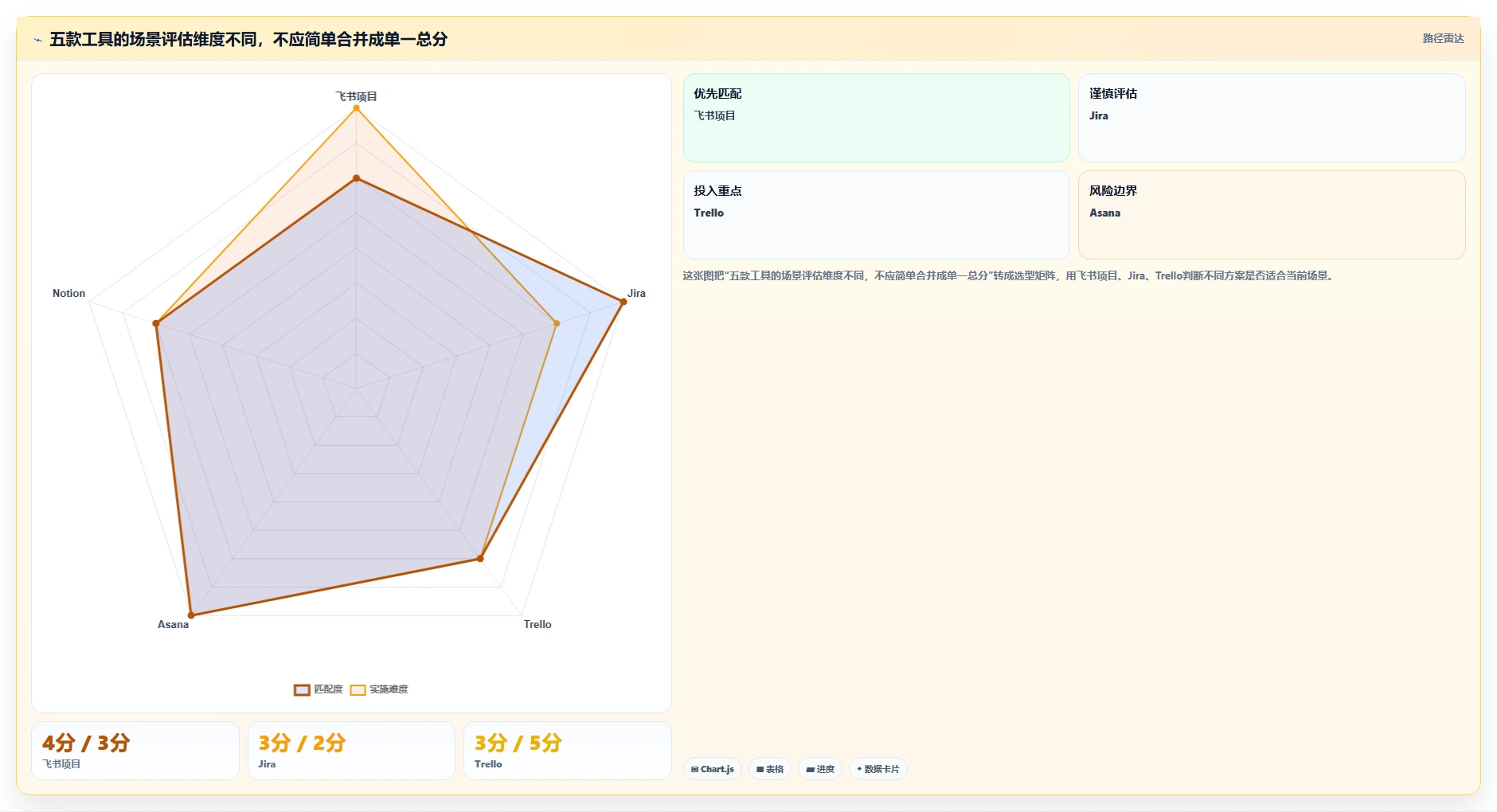This screenshot has height=812, width=1497.
Task: Click the 路径雷达 label in the header
Action: click(x=1443, y=38)
